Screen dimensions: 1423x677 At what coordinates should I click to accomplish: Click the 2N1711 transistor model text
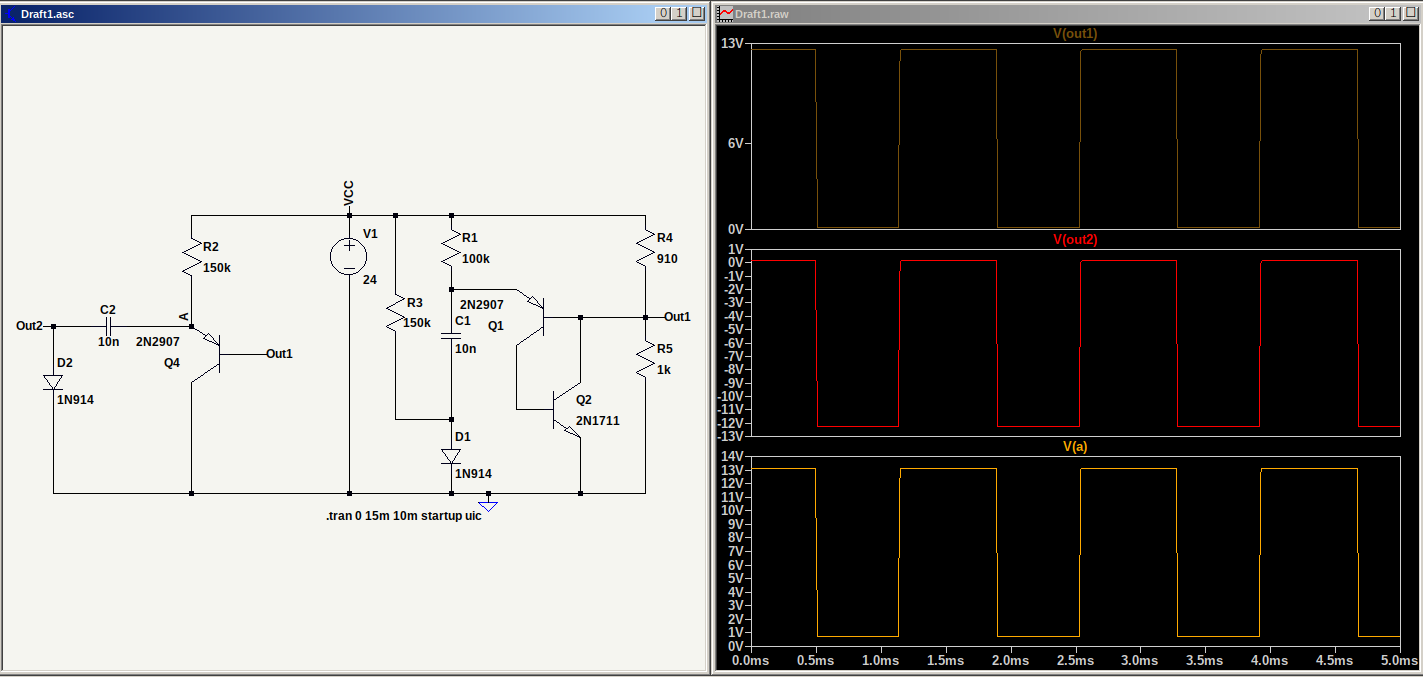pyautogui.click(x=597, y=421)
